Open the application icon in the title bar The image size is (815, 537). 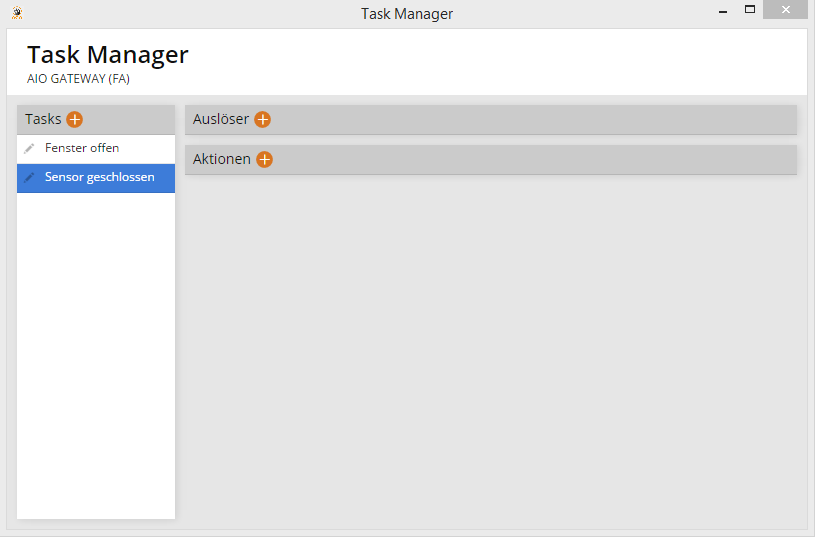point(16,13)
